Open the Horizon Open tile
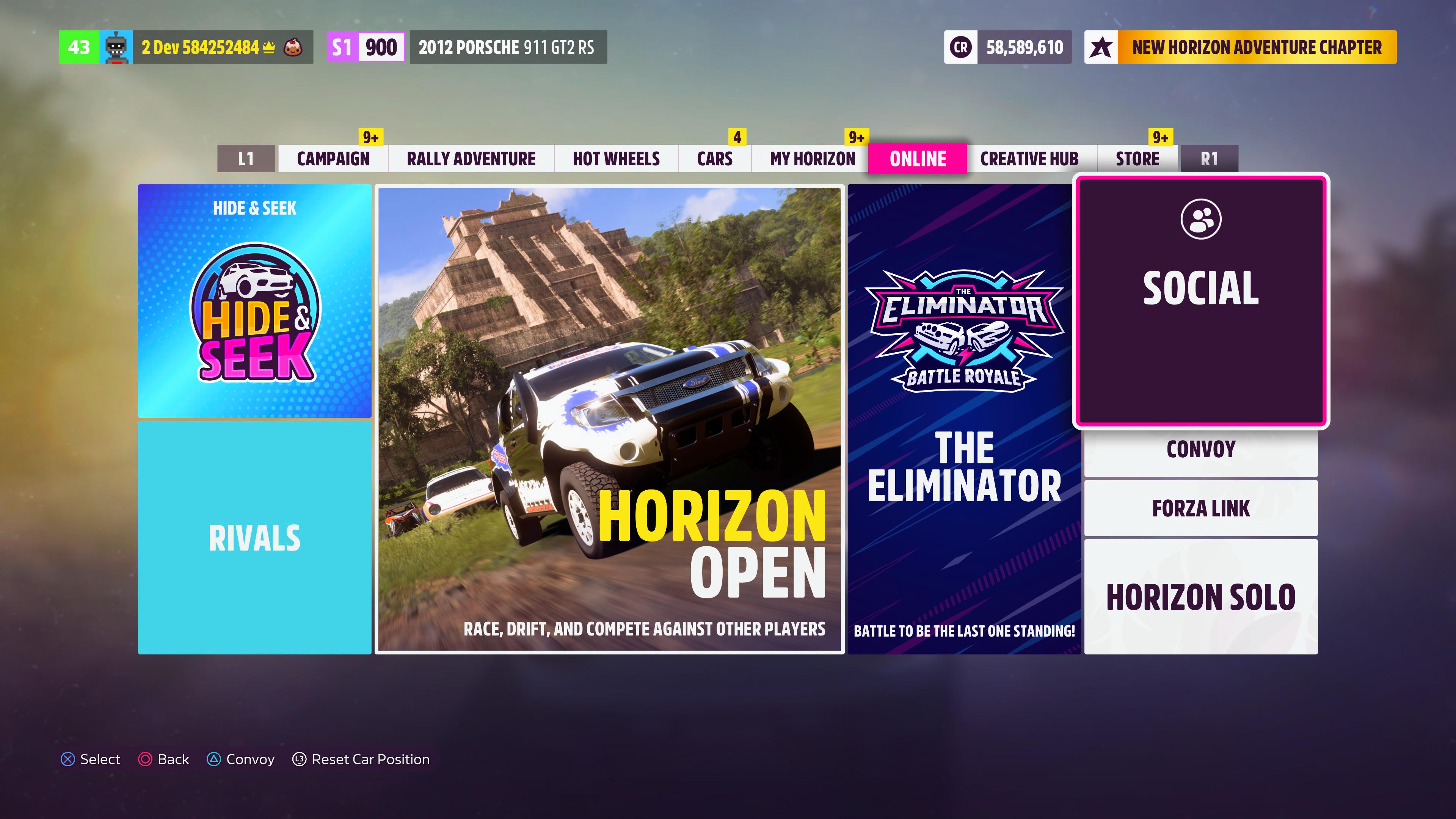This screenshot has height=819, width=1456. pyautogui.click(x=610, y=419)
